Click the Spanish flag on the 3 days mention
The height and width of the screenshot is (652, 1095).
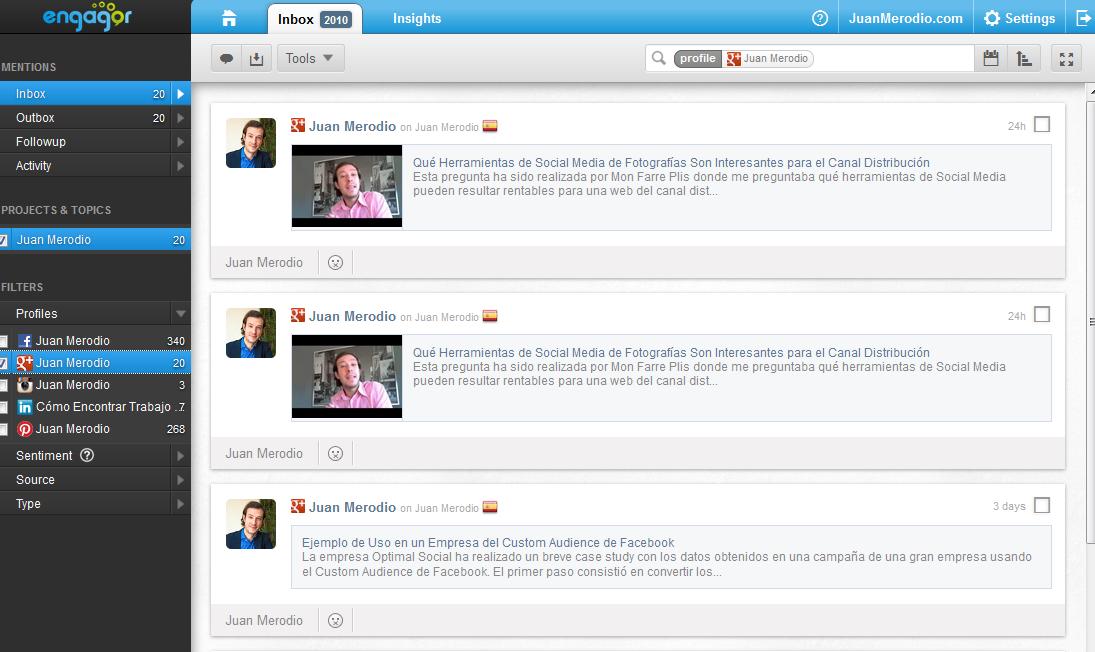click(490, 507)
